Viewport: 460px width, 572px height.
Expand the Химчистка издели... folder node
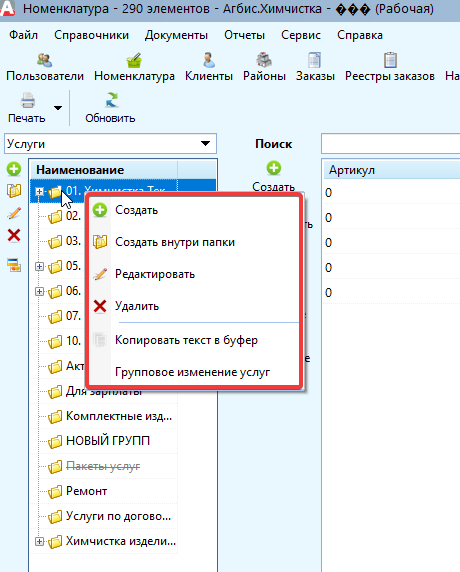(x=39, y=542)
